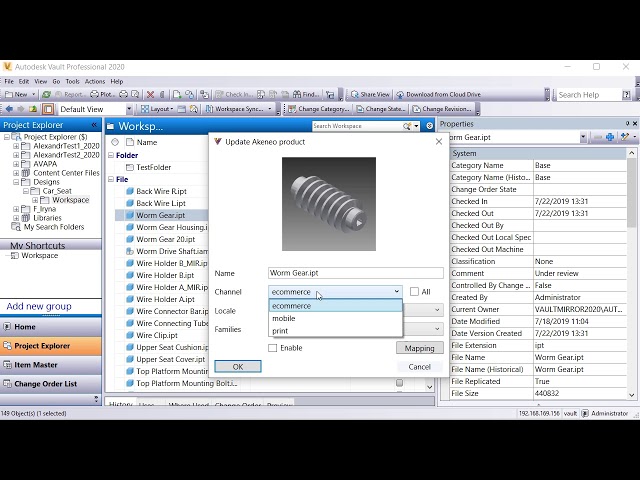
Task: Click the Search Workspace field
Action: click(356, 126)
